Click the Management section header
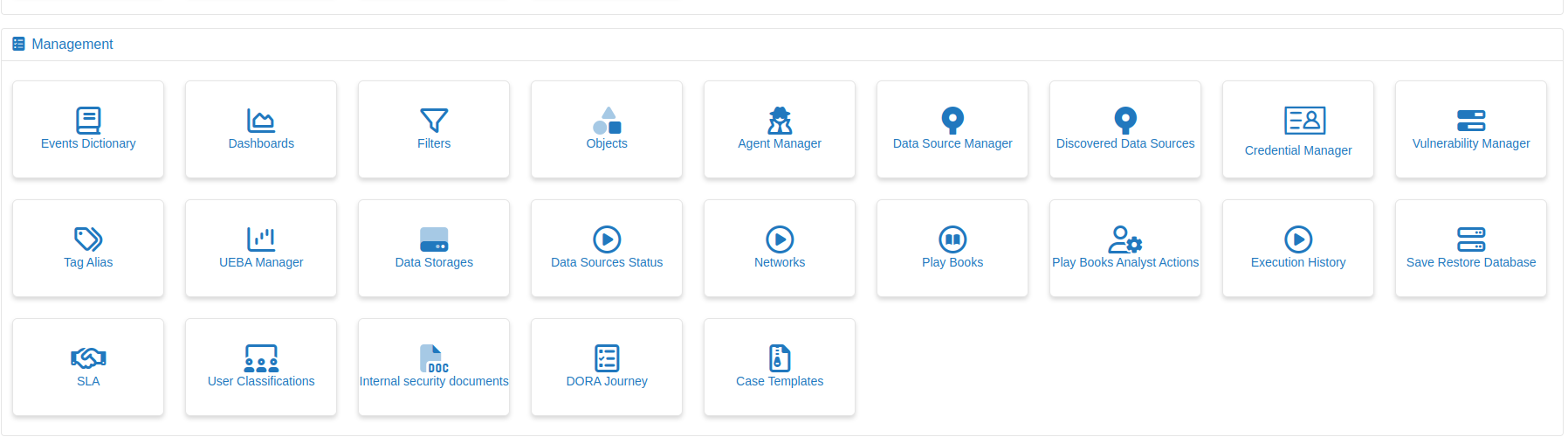 point(72,44)
